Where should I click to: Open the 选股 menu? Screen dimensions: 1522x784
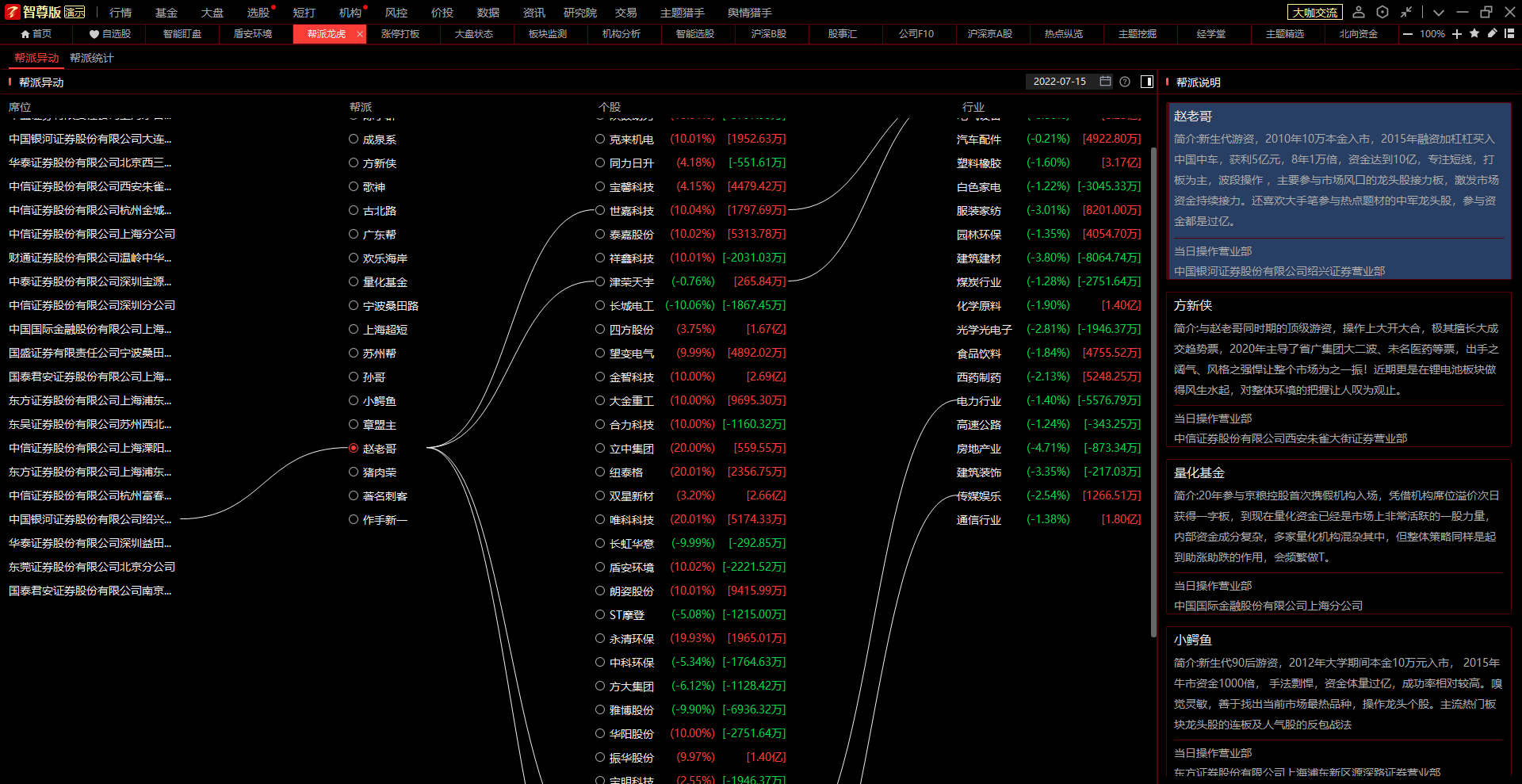point(258,12)
